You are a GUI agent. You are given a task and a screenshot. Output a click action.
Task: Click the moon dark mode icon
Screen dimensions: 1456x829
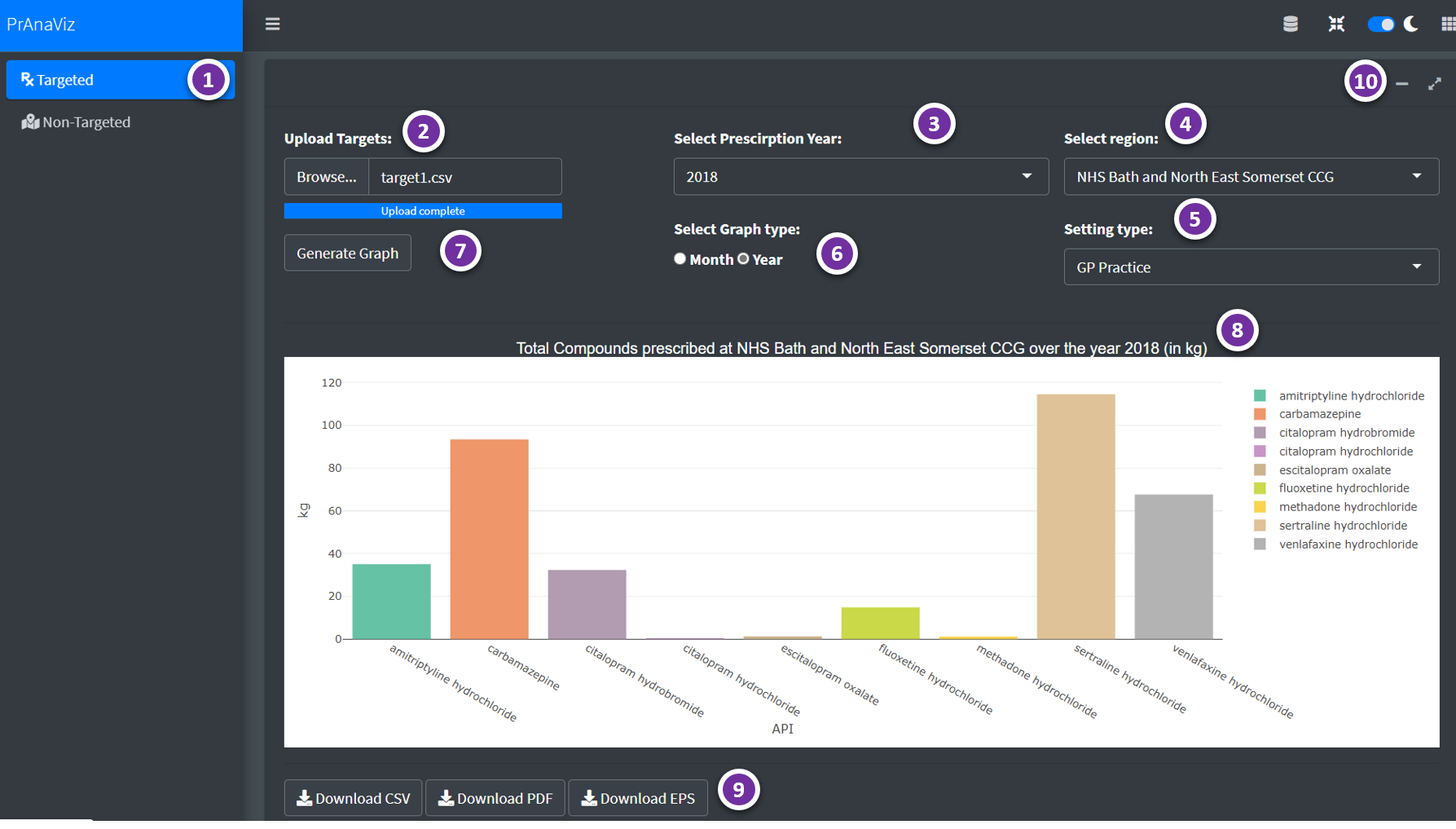1411,24
